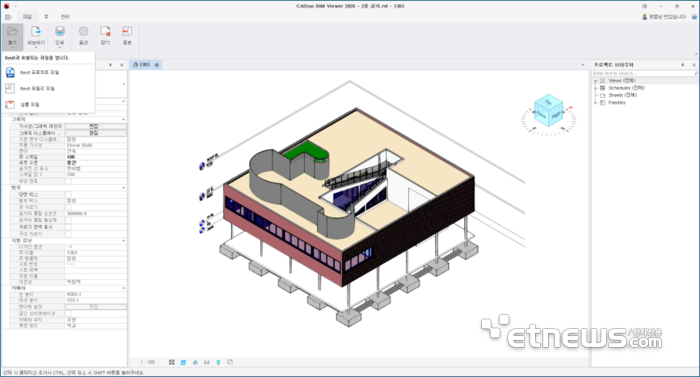Image resolution: width=700 pixels, height=377 pixels.
Task: Collapse the Identity Data properties section
Action: pyautogui.click(x=124, y=241)
